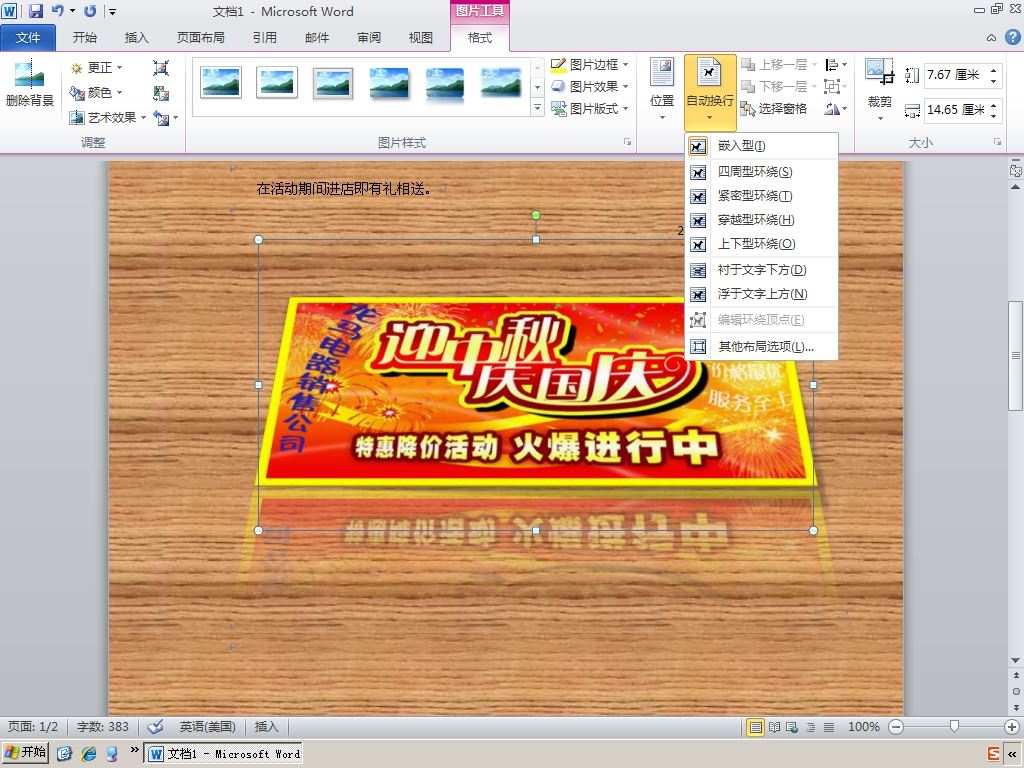The width and height of the screenshot is (1024, 768).
Task: Click the page number 页面: 1/2 indicator
Action: pos(33,727)
